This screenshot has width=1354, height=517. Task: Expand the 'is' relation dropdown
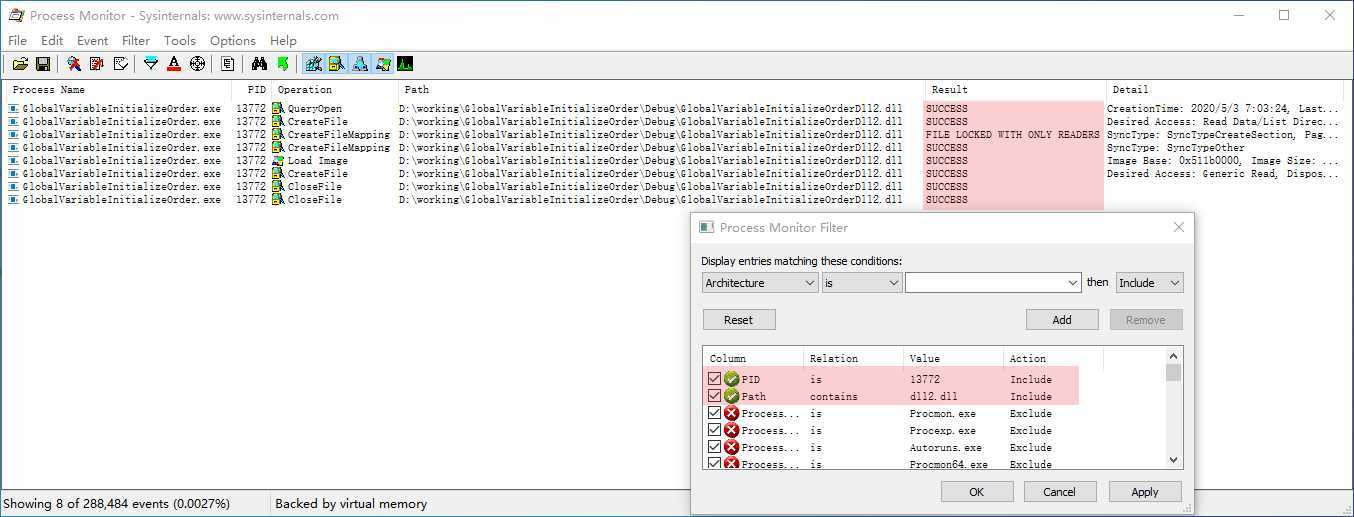862,283
